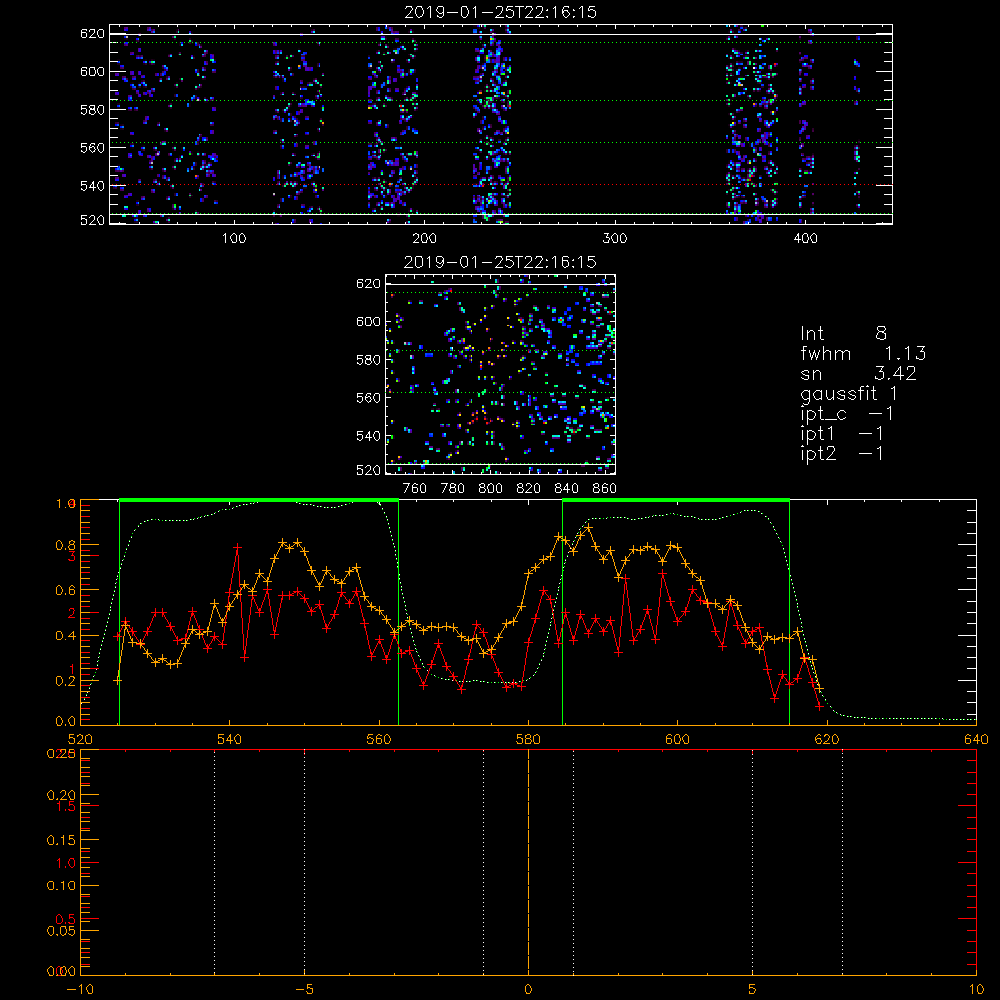1000x1000 pixels.
Task: Click the 10 tick label on the bottom plot x-axis
Action: (x=976, y=990)
